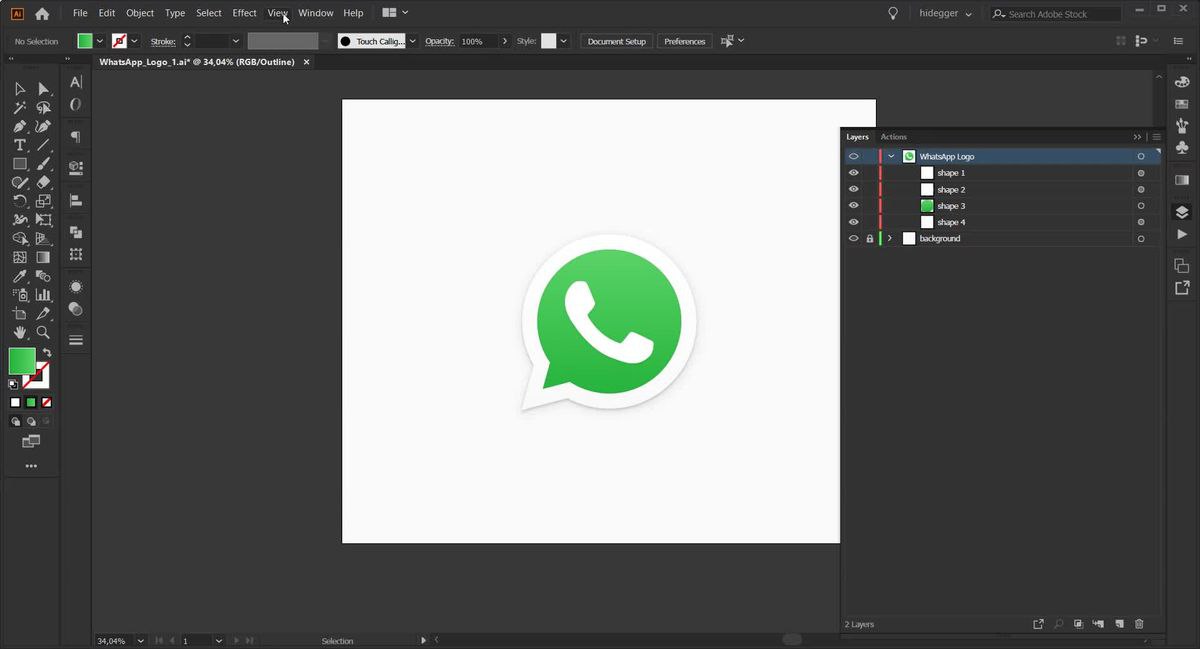Select the Rectangle tool
Viewport: 1200px width, 649px height.
[19, 164]
